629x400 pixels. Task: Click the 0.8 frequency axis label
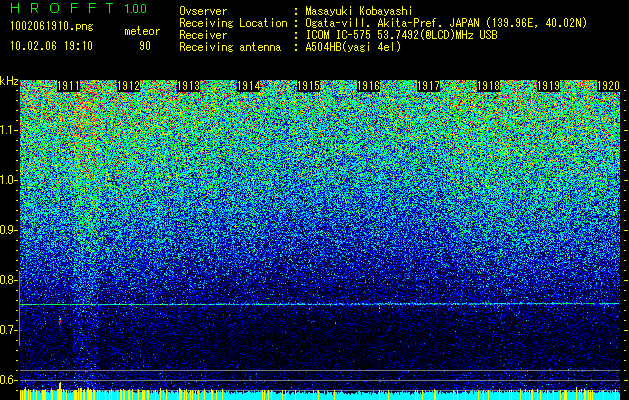(8, 280)
